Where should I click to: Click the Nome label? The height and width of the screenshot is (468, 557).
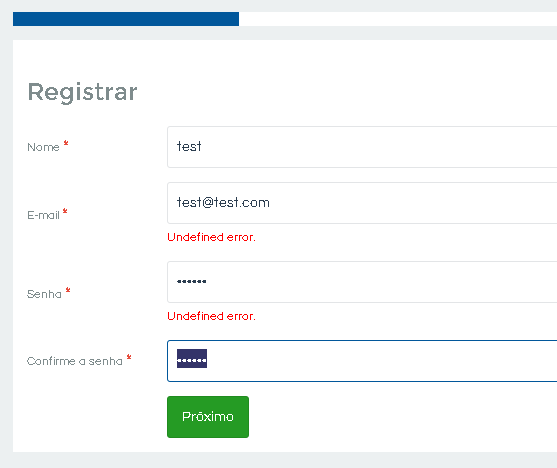(43, 147)
